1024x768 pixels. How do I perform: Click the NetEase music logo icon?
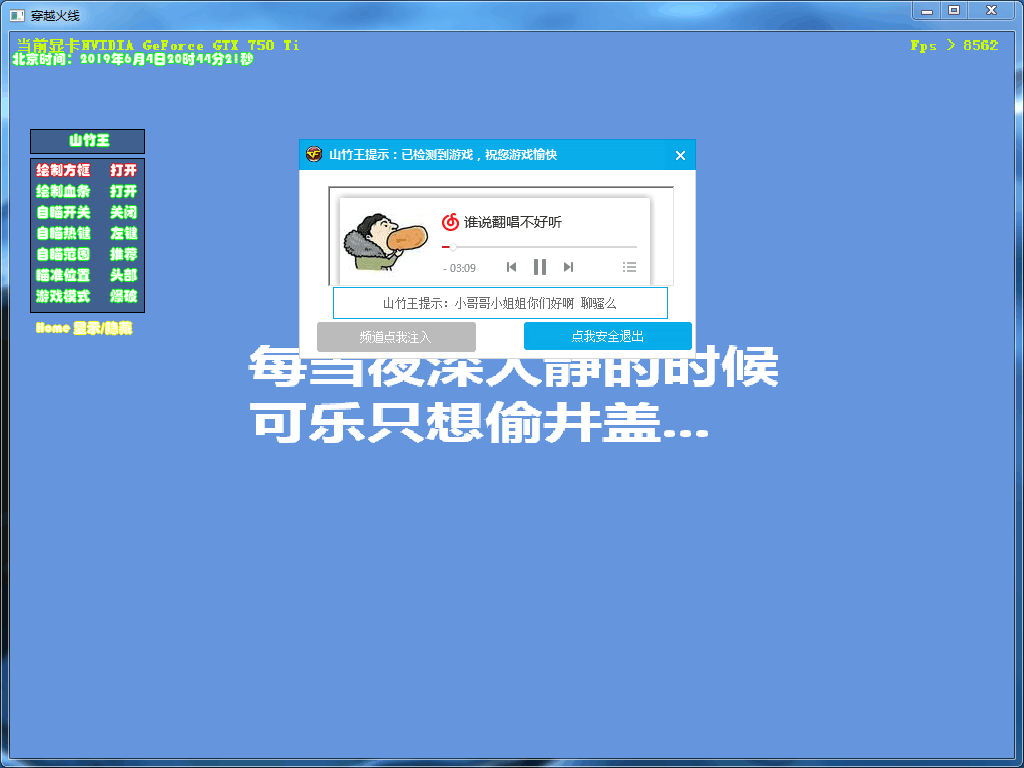450,222
